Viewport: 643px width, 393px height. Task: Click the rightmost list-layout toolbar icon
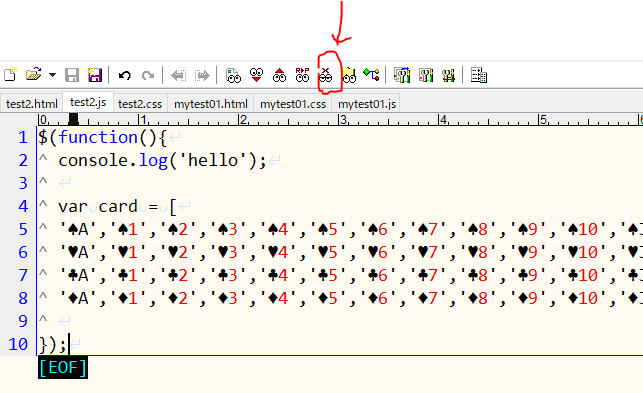[x=479, y=75]
